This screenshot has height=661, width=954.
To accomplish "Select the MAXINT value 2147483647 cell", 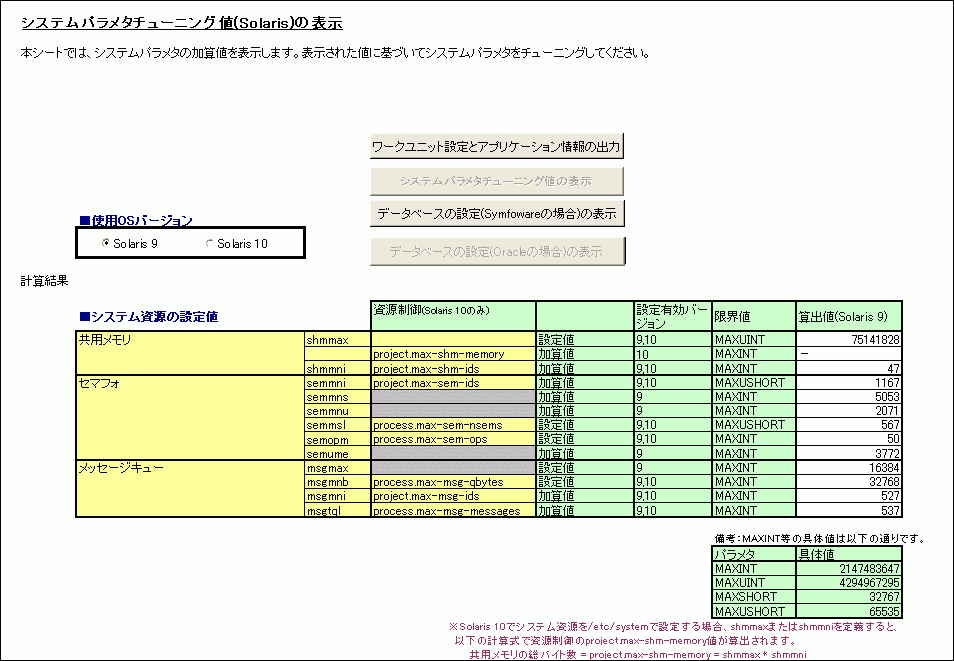I will pos(849,569).
